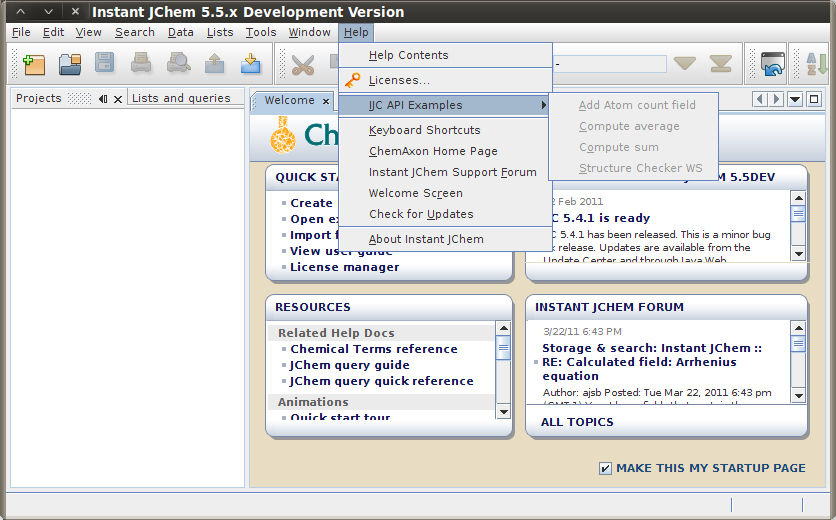Expand the IJC API Examples submenu
836x520 pixels.
pyautogui.click(x=445, y=105)
